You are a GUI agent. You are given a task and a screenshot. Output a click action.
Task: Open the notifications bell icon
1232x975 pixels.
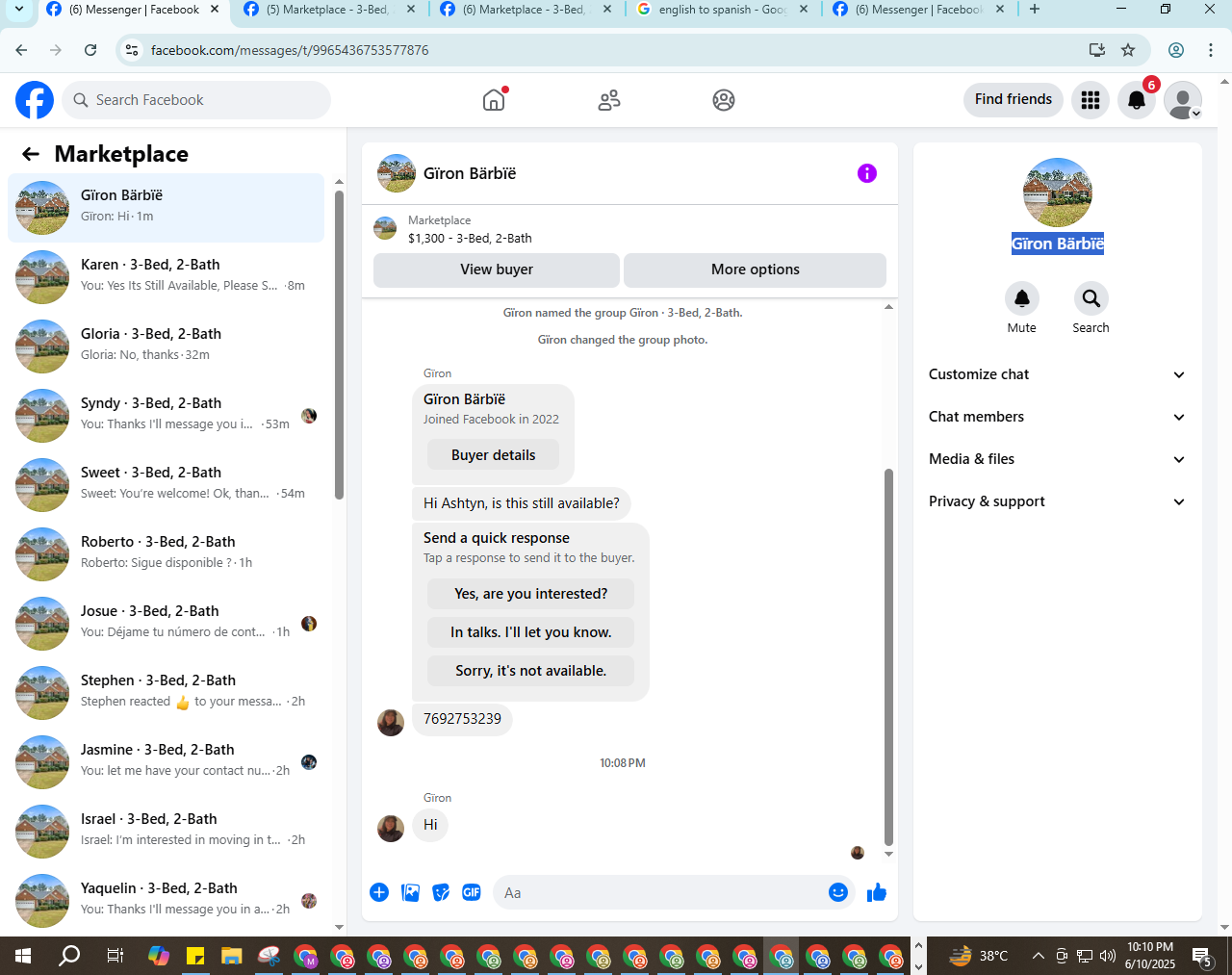(1137, 100)
